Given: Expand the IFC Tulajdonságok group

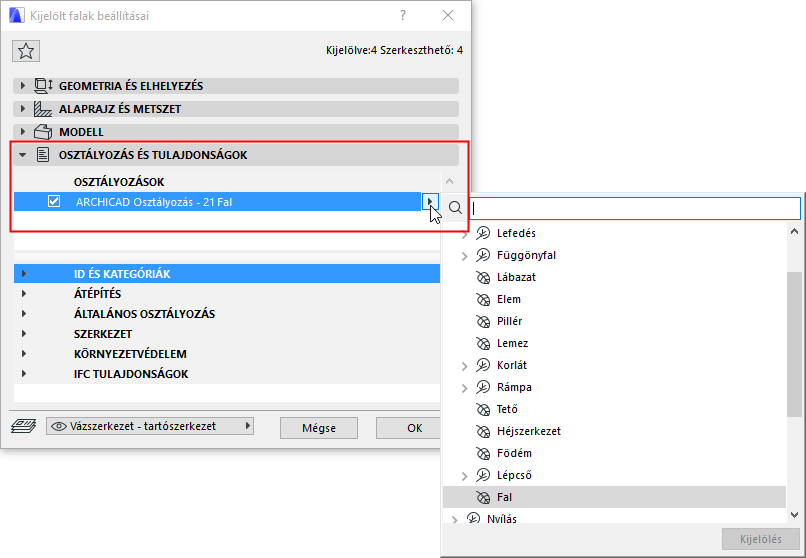Looking at the screenshot, I should click(24, 374).
